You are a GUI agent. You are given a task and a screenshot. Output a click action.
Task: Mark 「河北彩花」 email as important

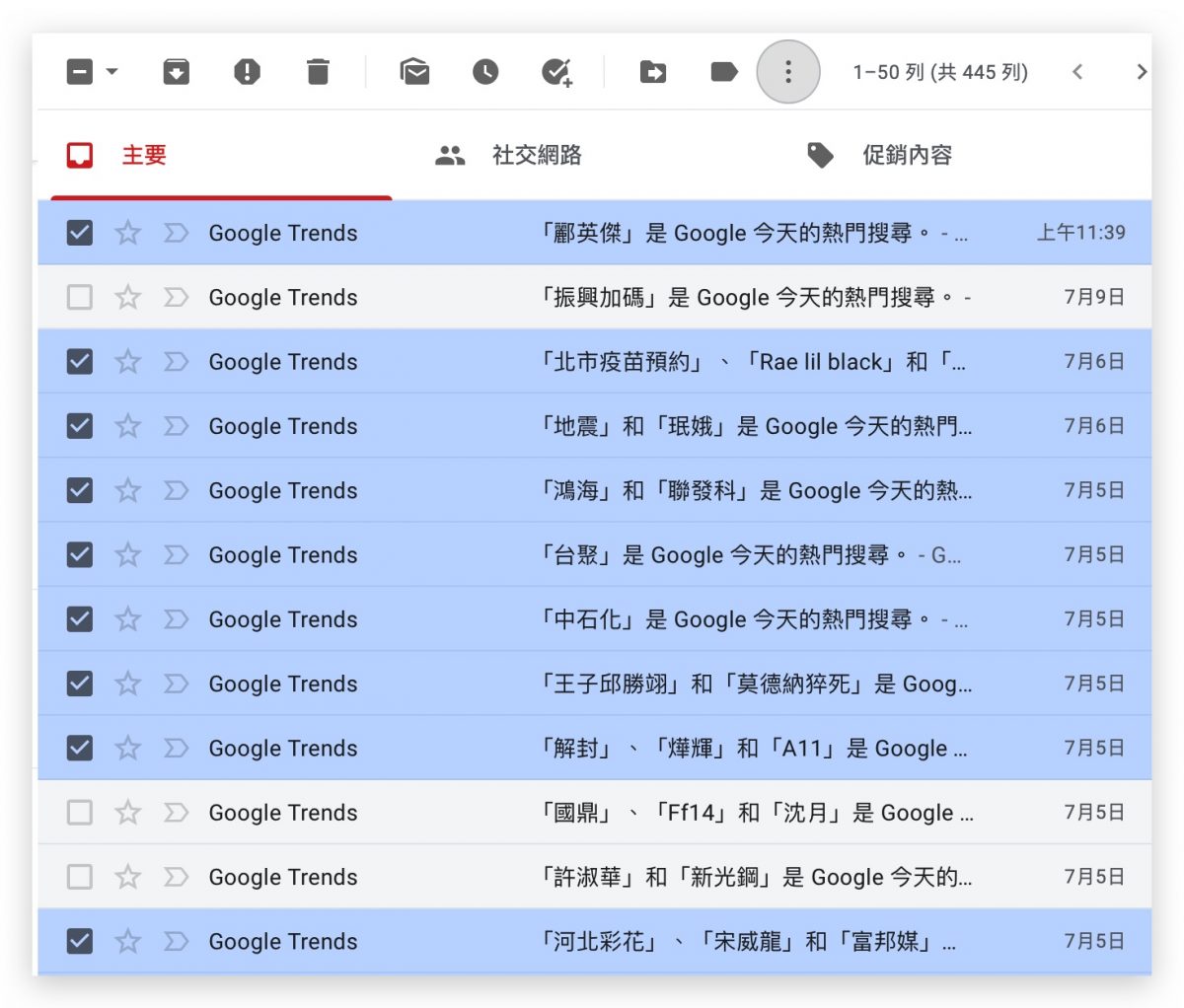point(176,942)
